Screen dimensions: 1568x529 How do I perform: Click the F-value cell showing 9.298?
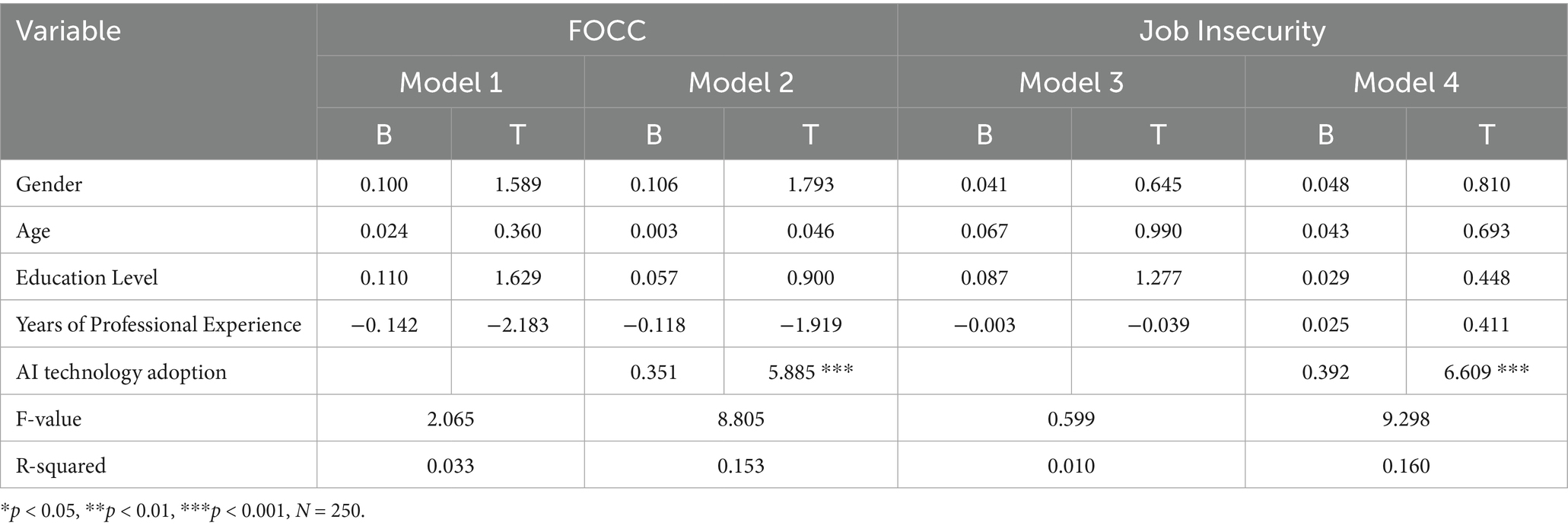pos(1405,419)
